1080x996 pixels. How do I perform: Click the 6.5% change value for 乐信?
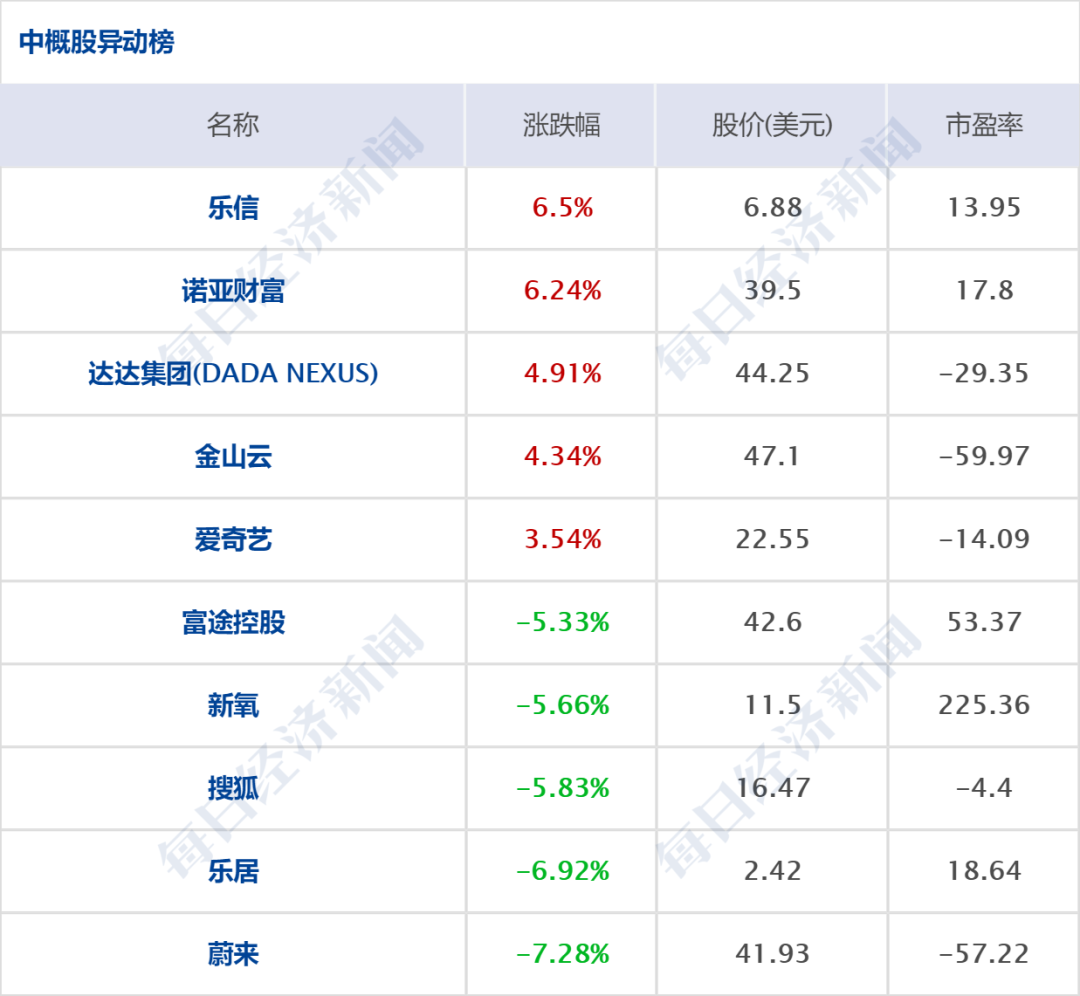562,207
